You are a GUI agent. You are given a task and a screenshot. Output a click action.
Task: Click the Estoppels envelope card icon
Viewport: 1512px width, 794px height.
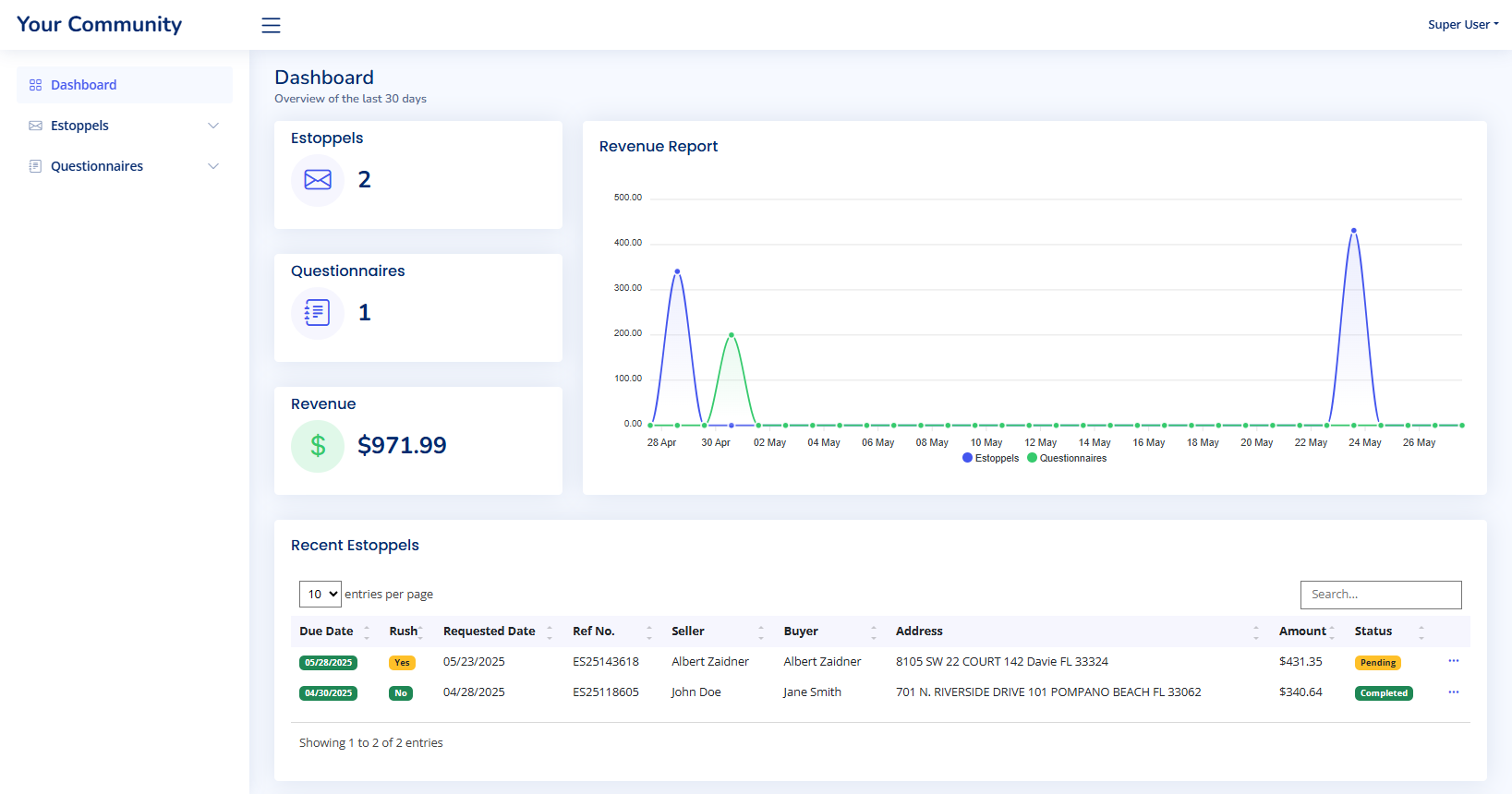click(x=318, y=180)
